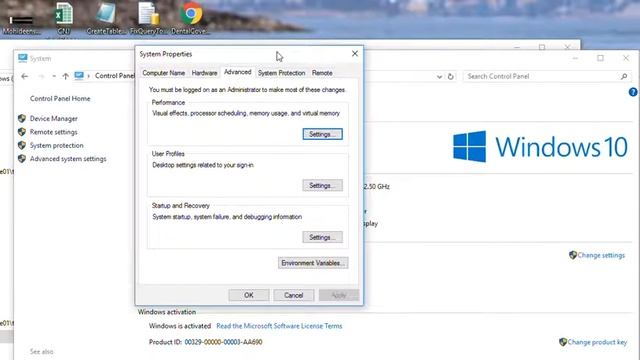Click Cancel in System Properties
640x360 pixels.
(x=293, y=295)
